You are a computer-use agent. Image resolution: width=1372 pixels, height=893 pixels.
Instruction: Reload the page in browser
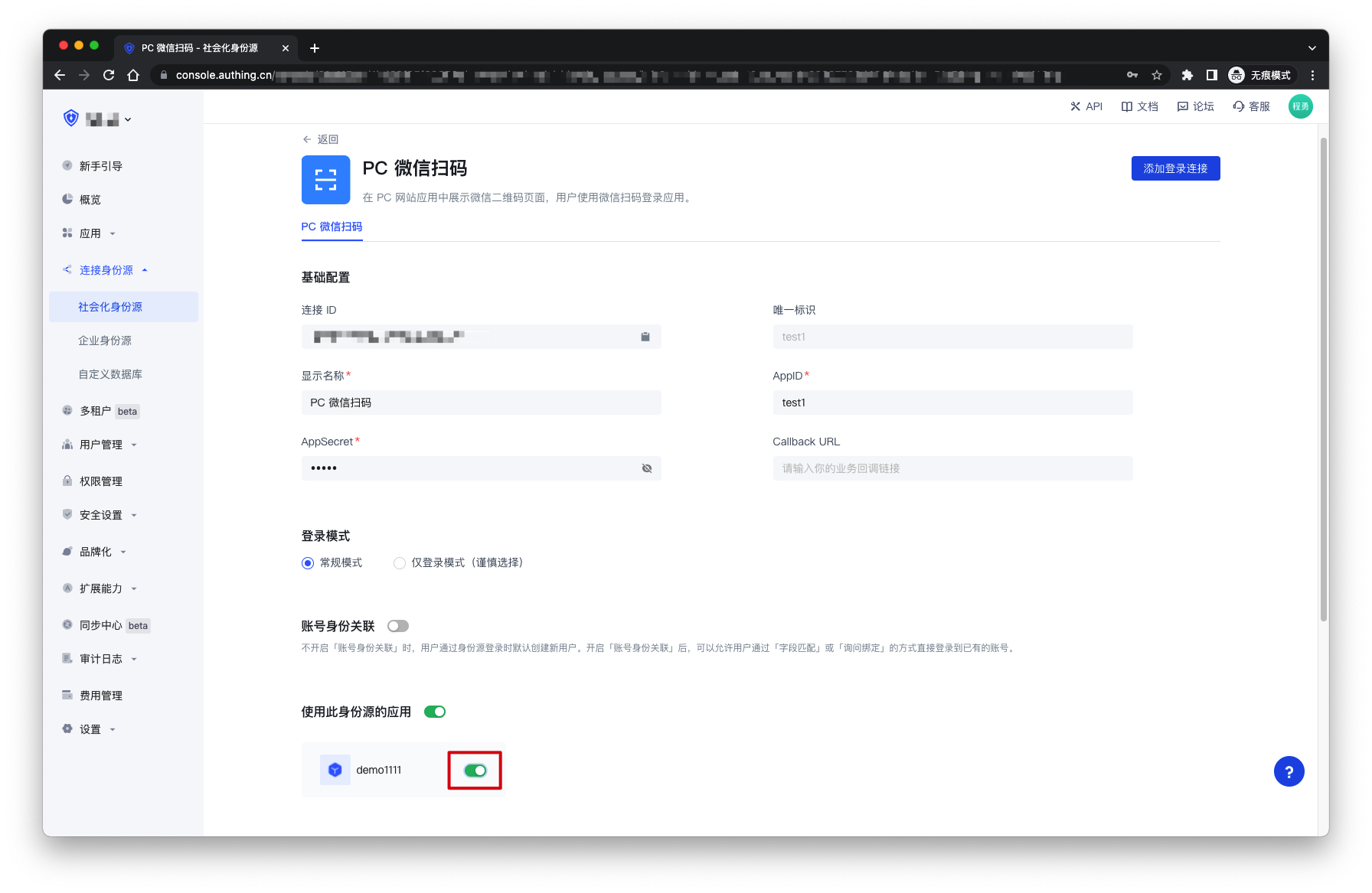point(109,75)
